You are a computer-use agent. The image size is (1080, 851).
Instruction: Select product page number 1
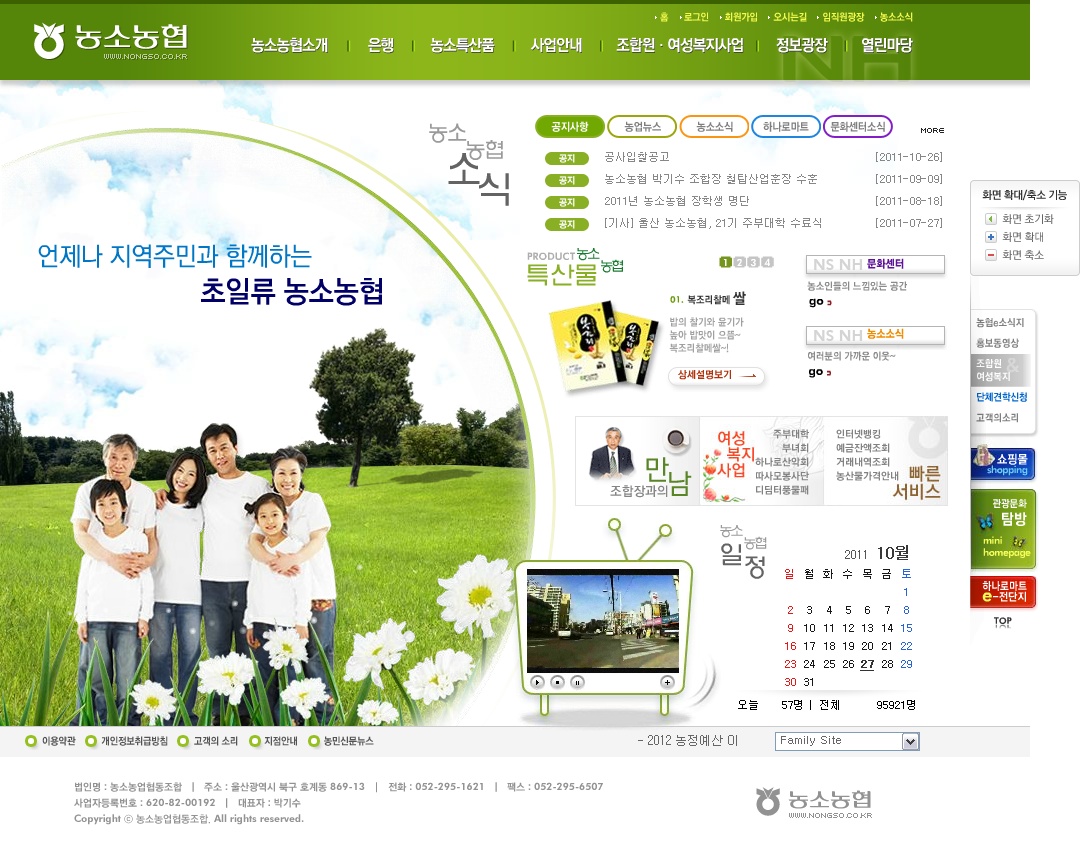[725, 262]
